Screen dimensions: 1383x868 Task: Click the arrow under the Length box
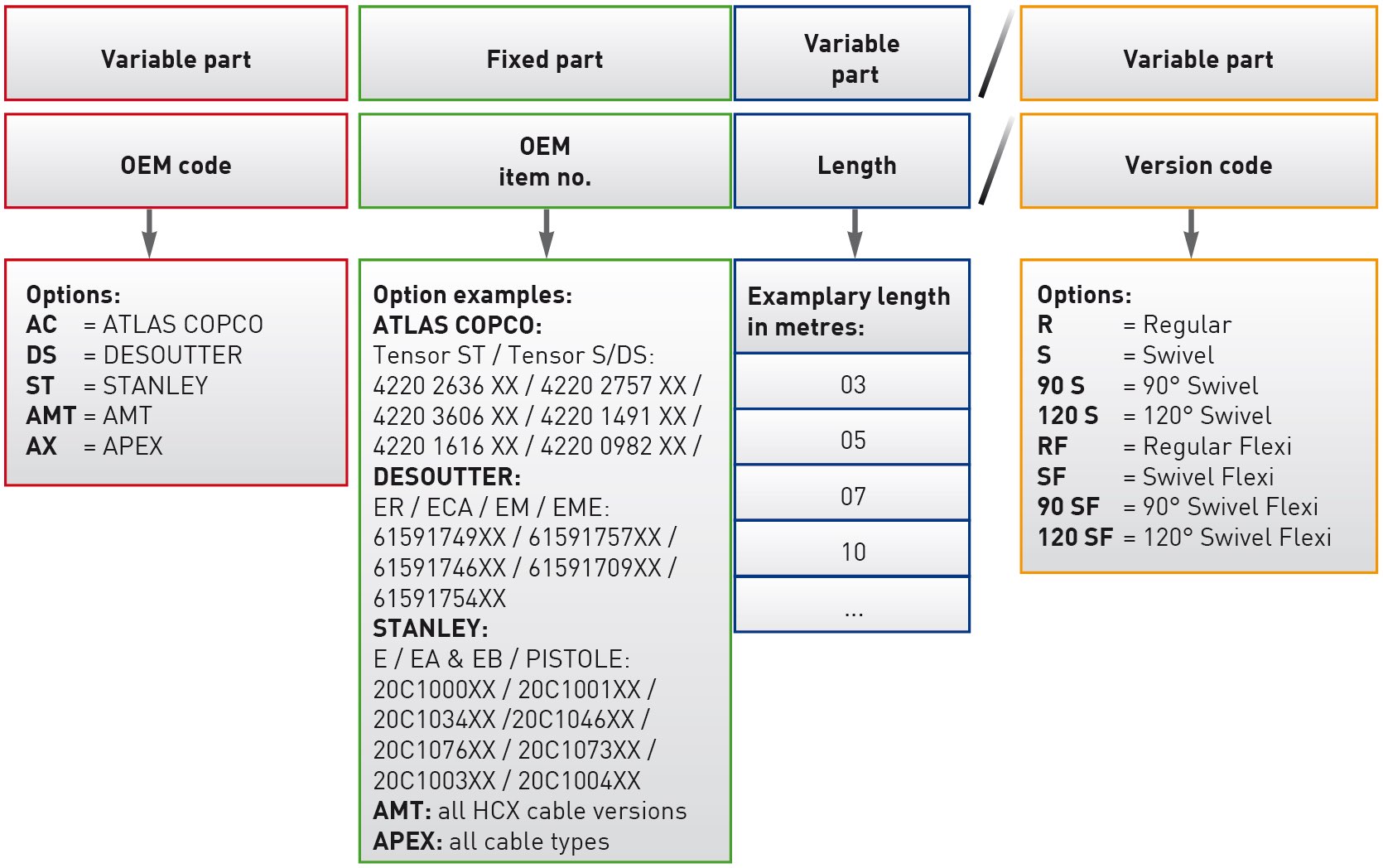[855, 234]
